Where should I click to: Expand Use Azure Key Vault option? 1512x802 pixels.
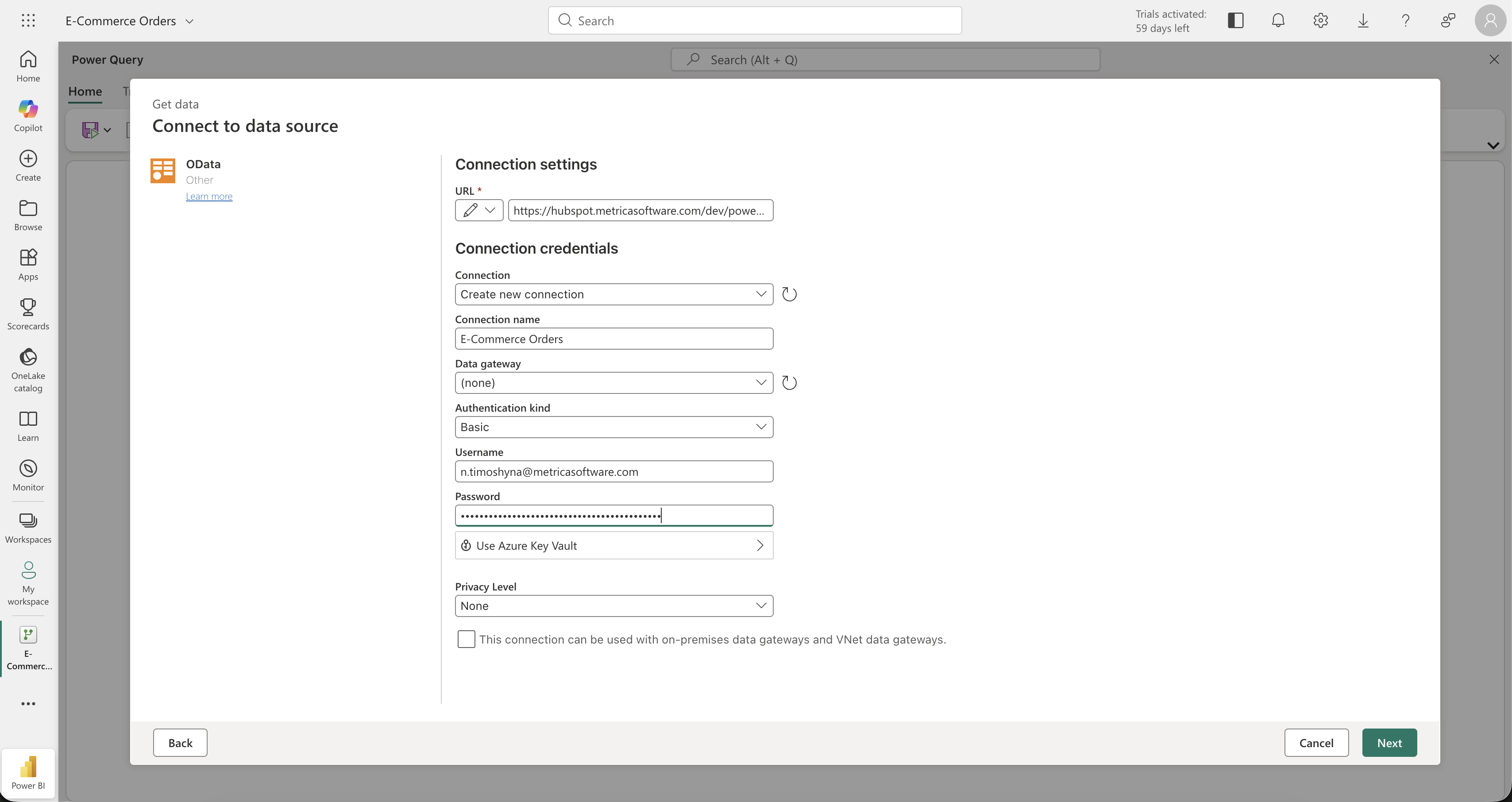tap(614, 545)
